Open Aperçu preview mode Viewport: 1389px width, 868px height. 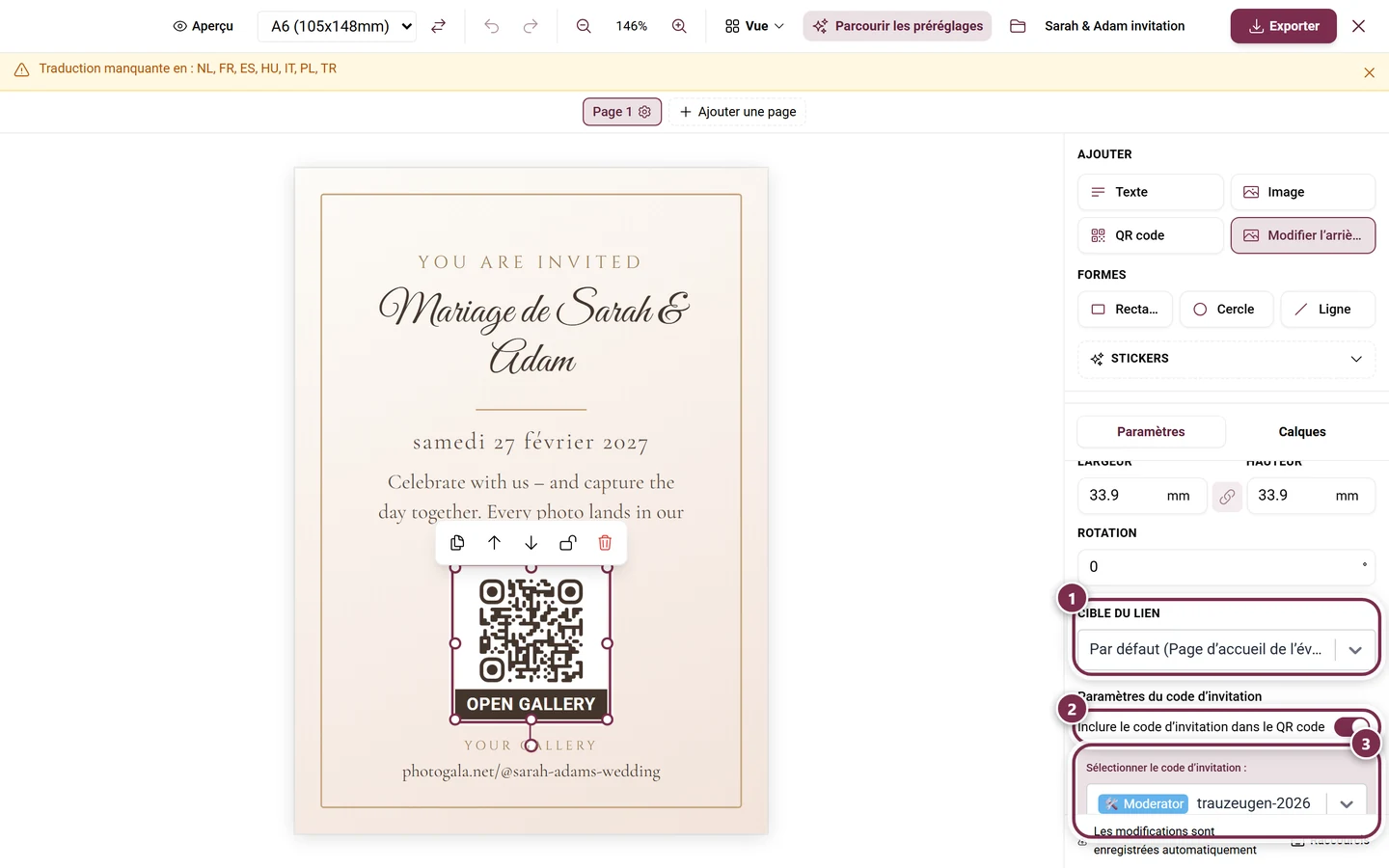[204, 26]
